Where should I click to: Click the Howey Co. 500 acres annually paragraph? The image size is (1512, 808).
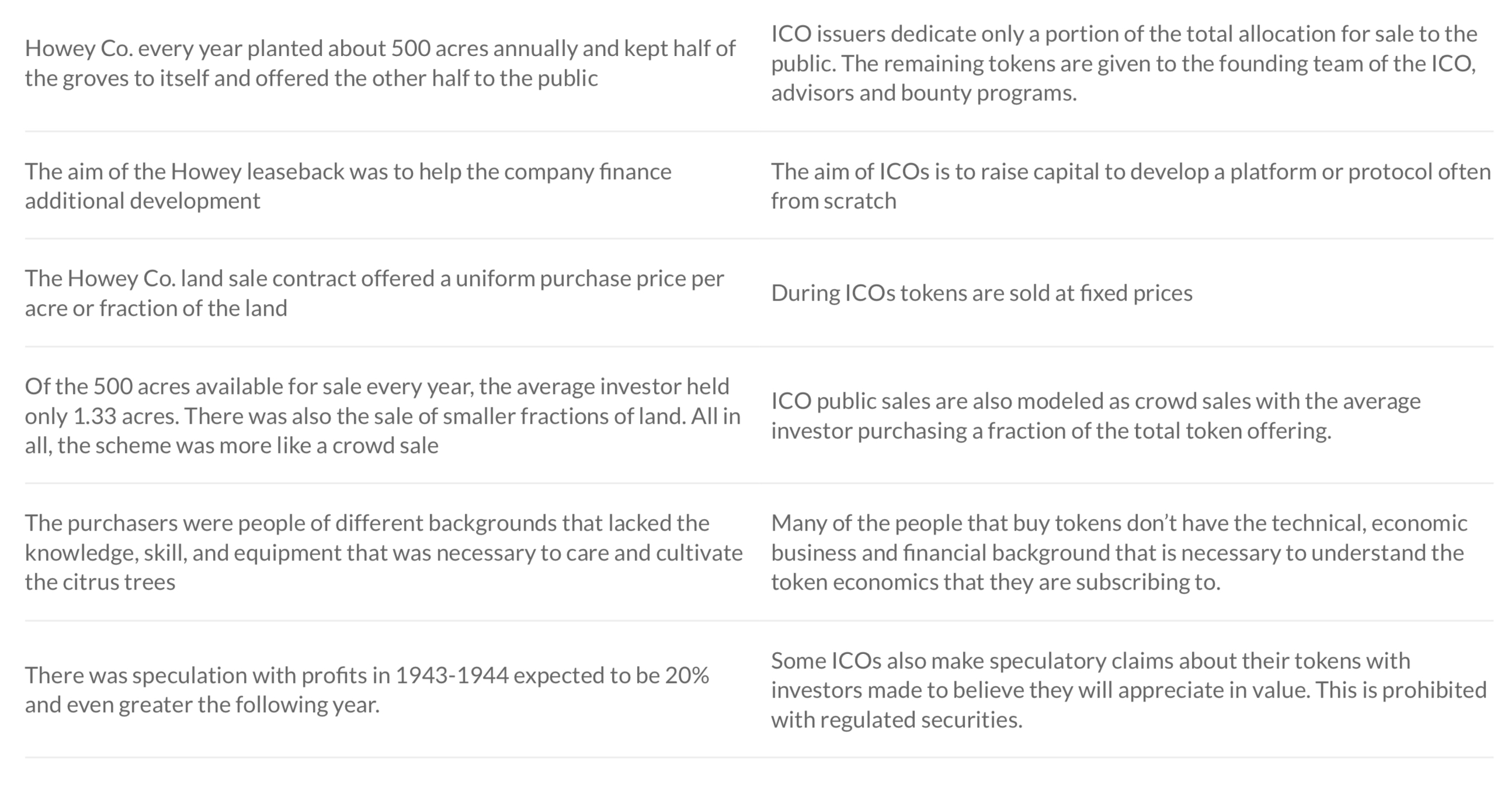click(380, 64)
